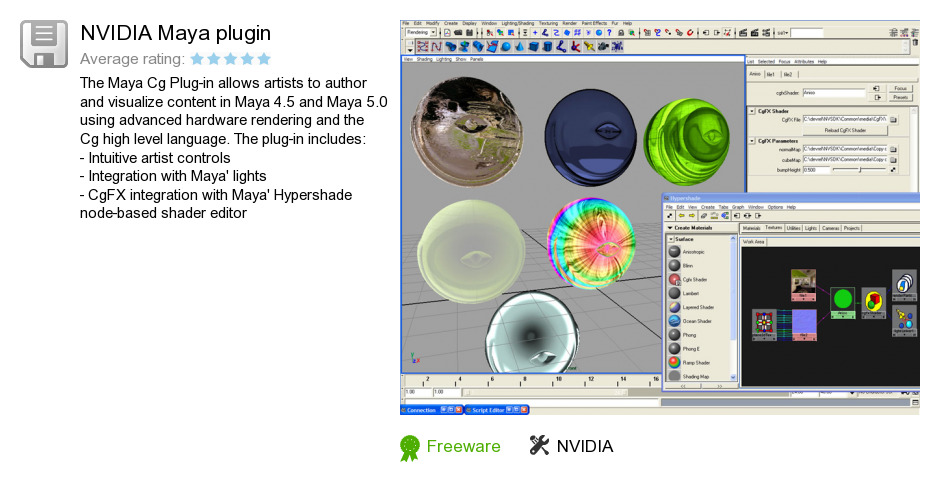The width and height of the screenshot is (940, 492).
Task: Open the Texturing menu
Action: pos(548,23)
